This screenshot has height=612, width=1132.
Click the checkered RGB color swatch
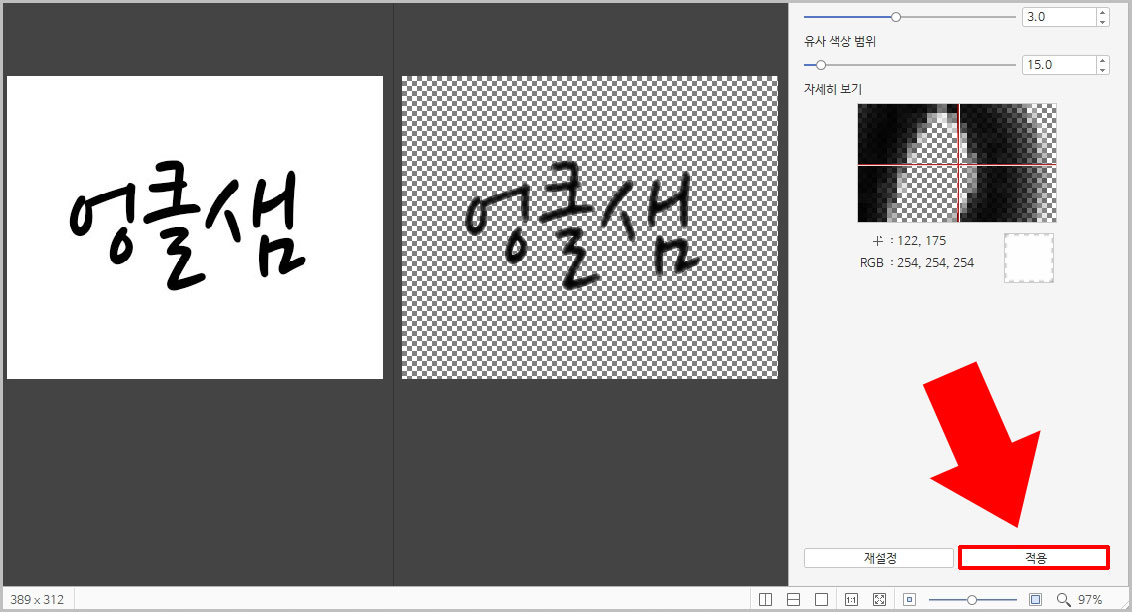tap(1028, 258)
